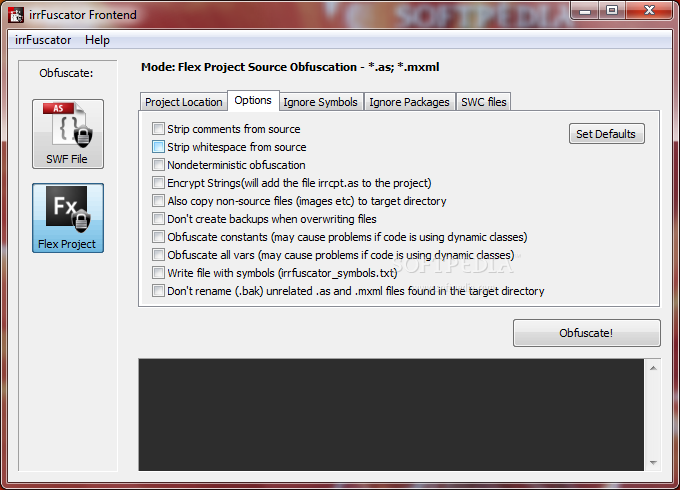The height and width of the screenshot is (490, 680).
Task: Click the output log scrollbar down arrow
Action: click(x=653, y=463)
